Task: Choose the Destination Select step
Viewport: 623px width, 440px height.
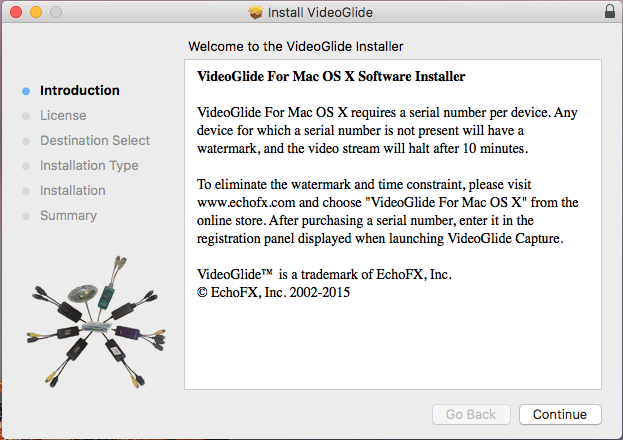Action: [x=95, y=141]
